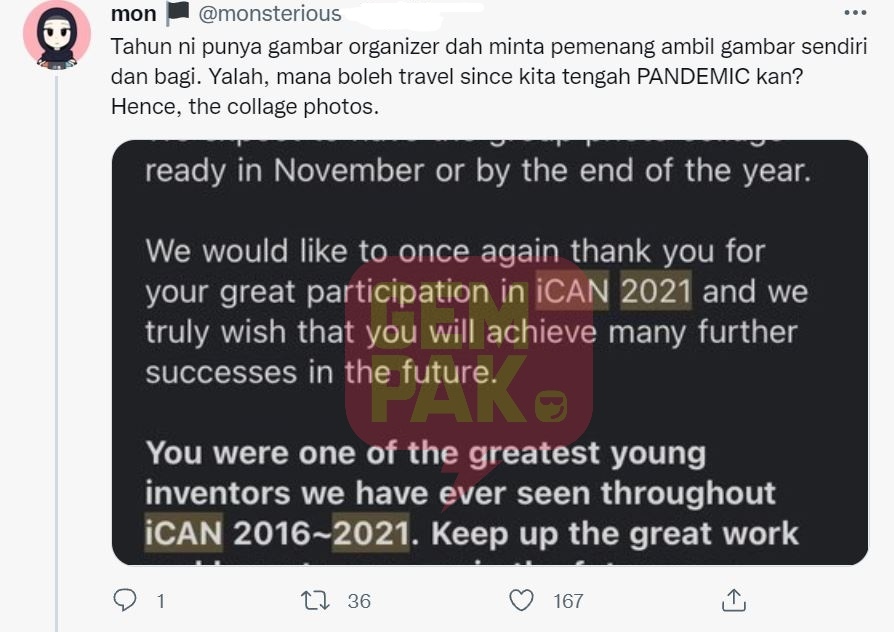Click the black flag emoji beside the name
Viewport: 894px width, 632px height.
tap(177, 13)
